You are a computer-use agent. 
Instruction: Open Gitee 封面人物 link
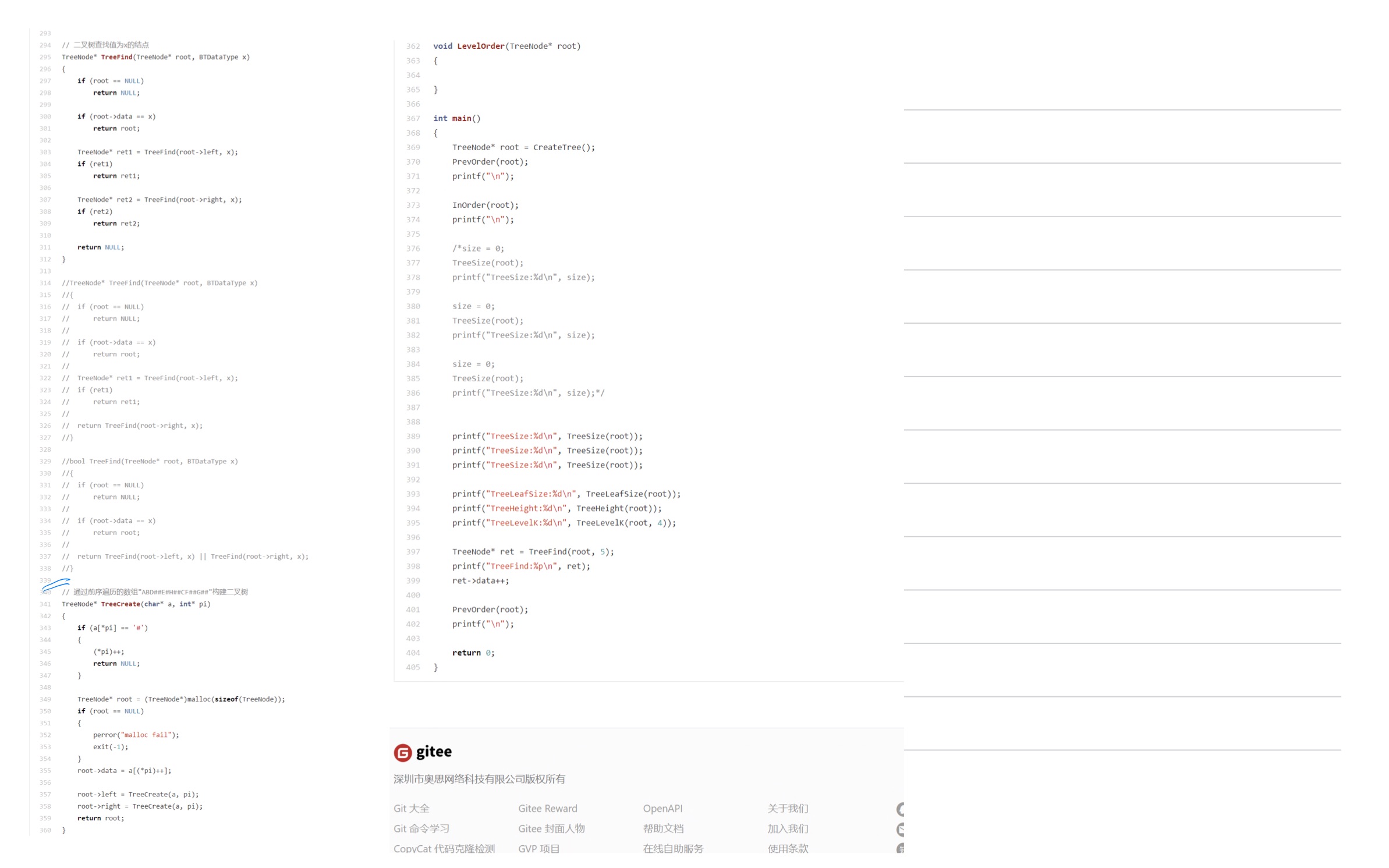(551, 828)
